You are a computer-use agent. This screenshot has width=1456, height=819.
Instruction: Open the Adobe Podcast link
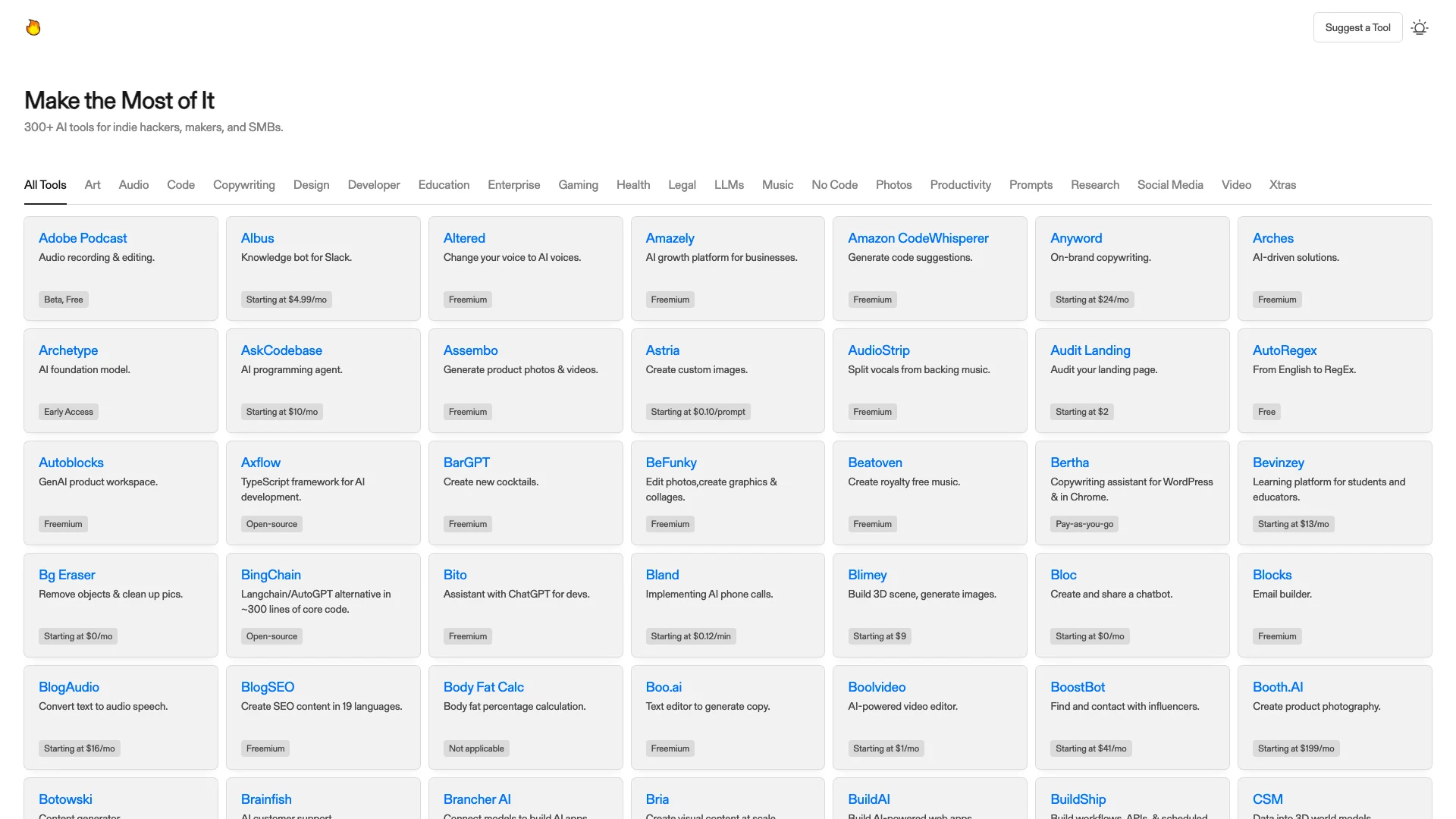click(83, 238)
